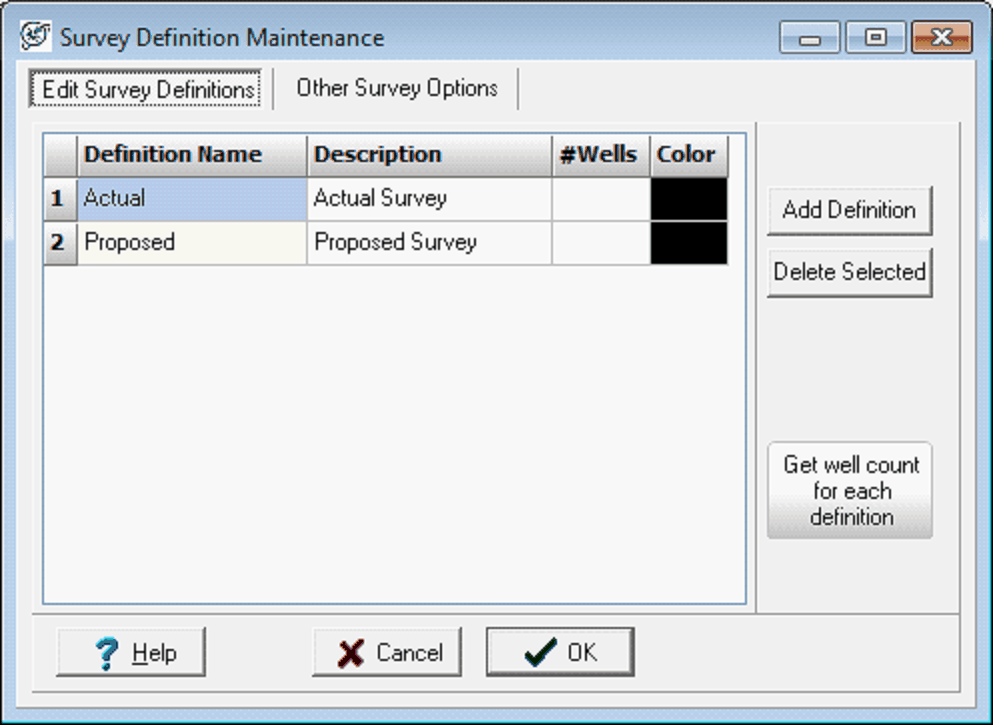This screenshot has height=726, width=994.
Task: Select the Actual definition name cell
Action: [x=192, y=199]
